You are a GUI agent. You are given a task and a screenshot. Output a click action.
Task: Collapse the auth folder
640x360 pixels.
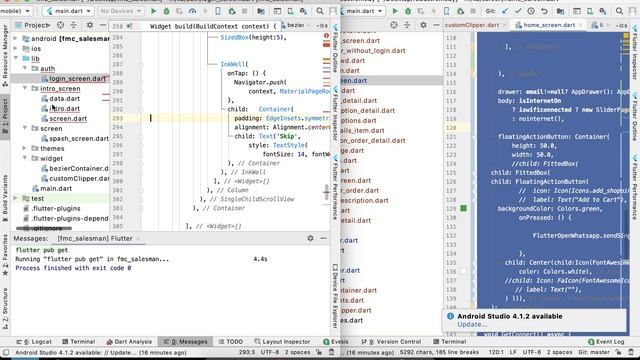(x=25, y=68)
